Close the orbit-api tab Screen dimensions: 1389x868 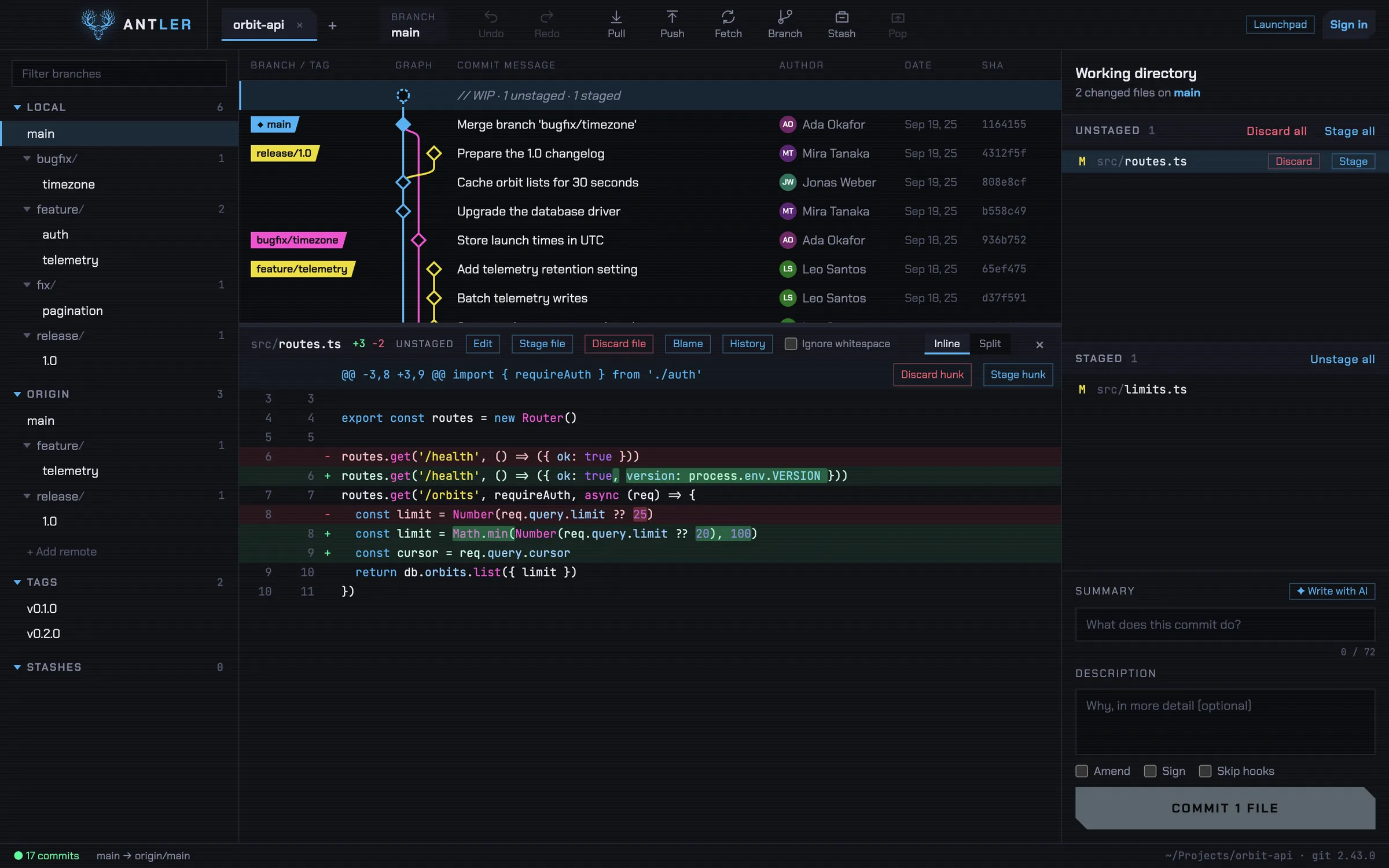(300, 25)
